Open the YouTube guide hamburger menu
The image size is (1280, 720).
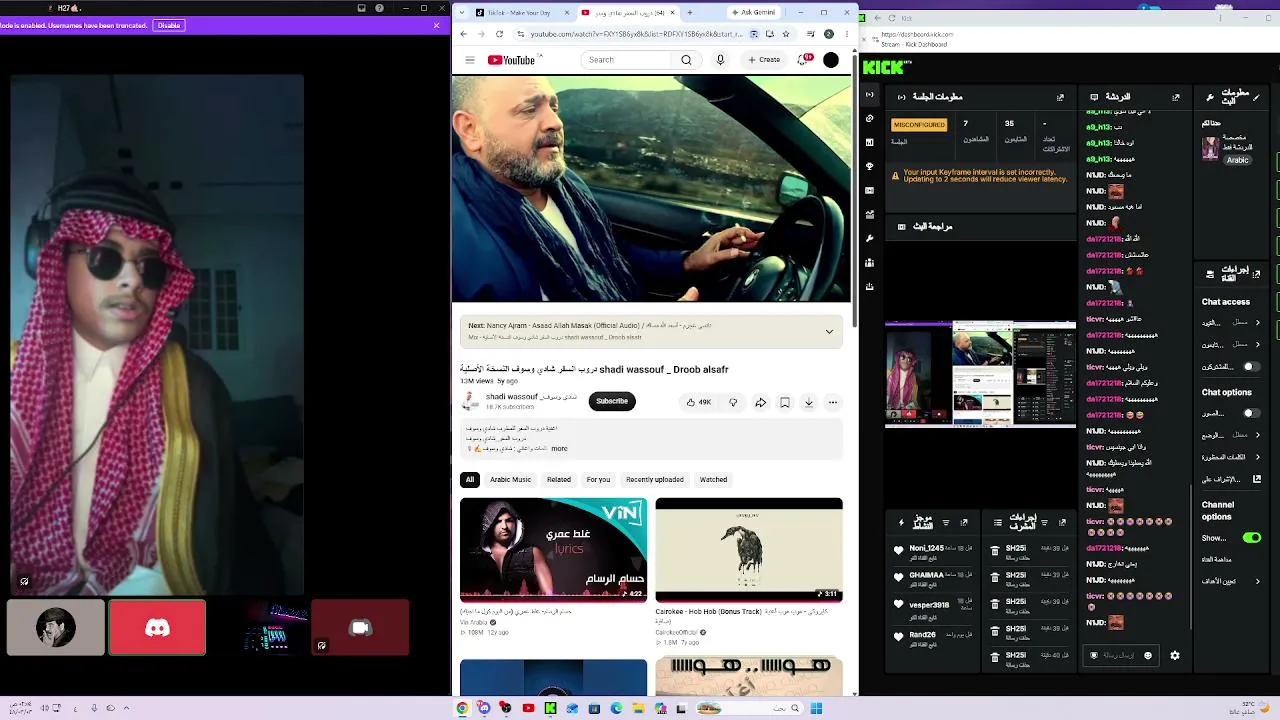pos(470,60)
